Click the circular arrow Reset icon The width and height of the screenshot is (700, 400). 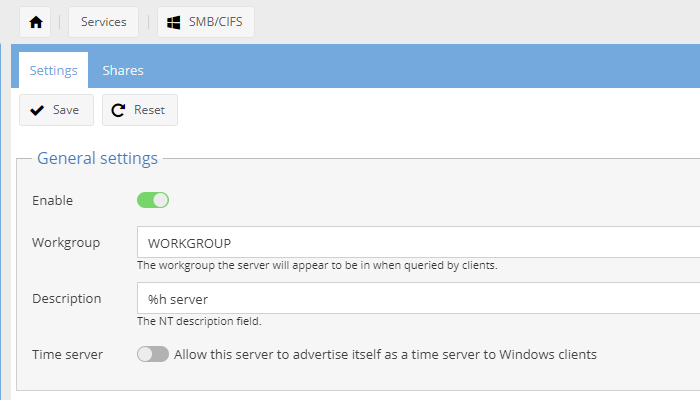point(119,110)
